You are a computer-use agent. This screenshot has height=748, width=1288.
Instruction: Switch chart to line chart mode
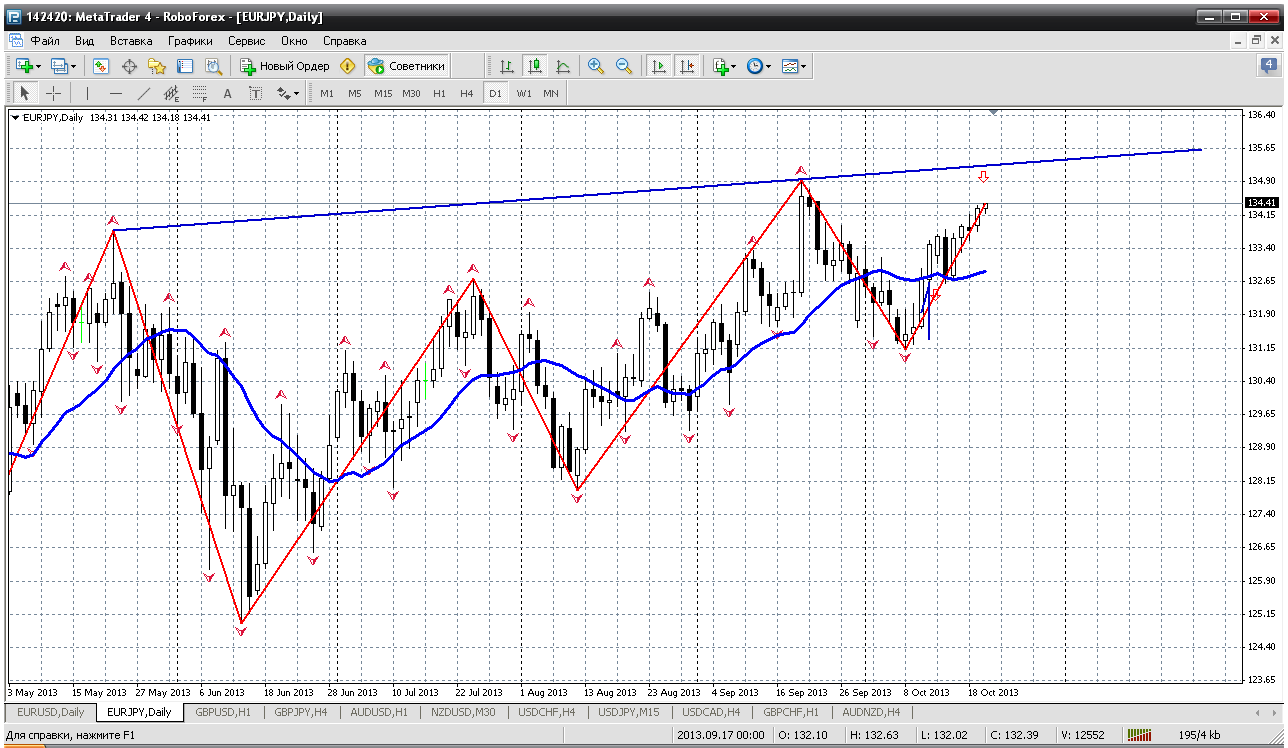563,66
